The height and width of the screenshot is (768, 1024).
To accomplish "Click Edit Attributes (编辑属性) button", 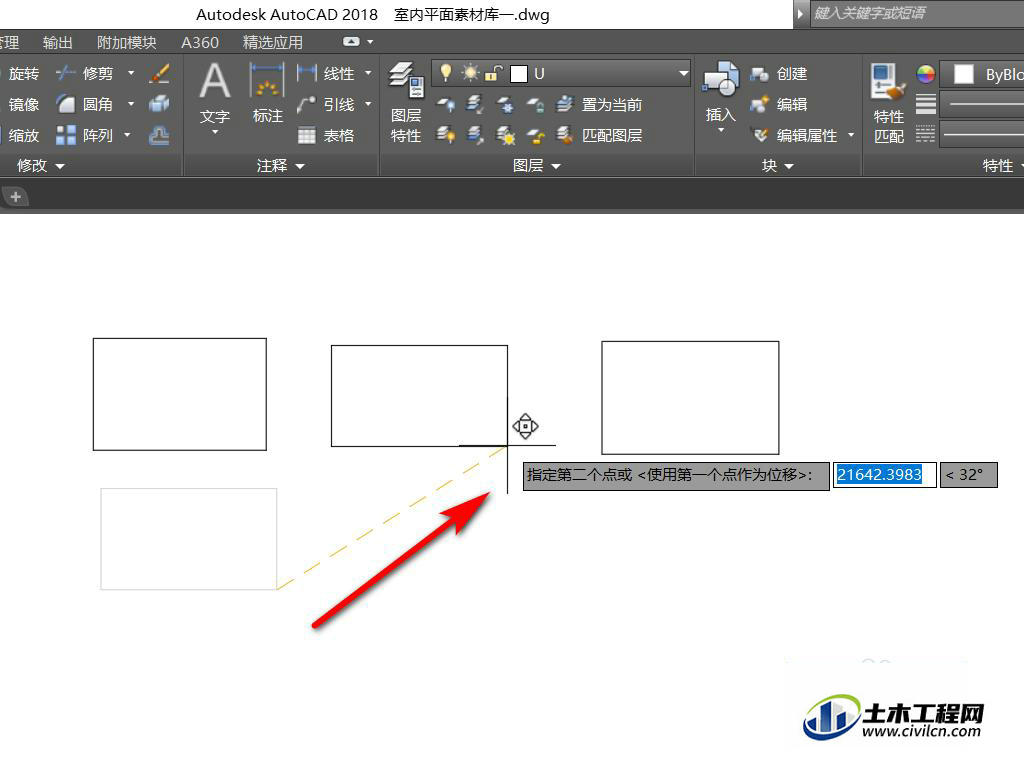I will click(x=795, y=135).
